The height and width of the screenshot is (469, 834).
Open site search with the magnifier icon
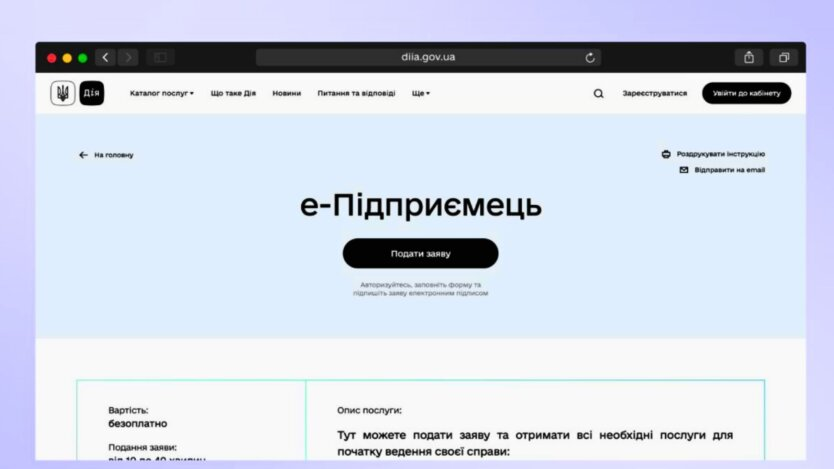(x=598, y=94)
